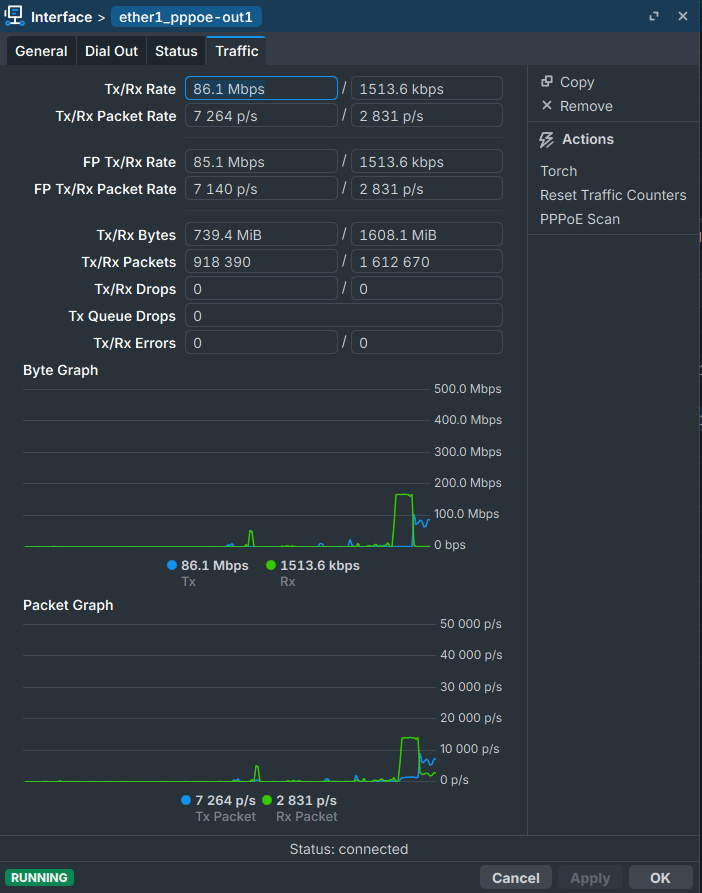Toggle the green Rx legend dot in Byte Graph
Image resolution: width=702 pixels, height=893 pixels.
coord(271,565)
